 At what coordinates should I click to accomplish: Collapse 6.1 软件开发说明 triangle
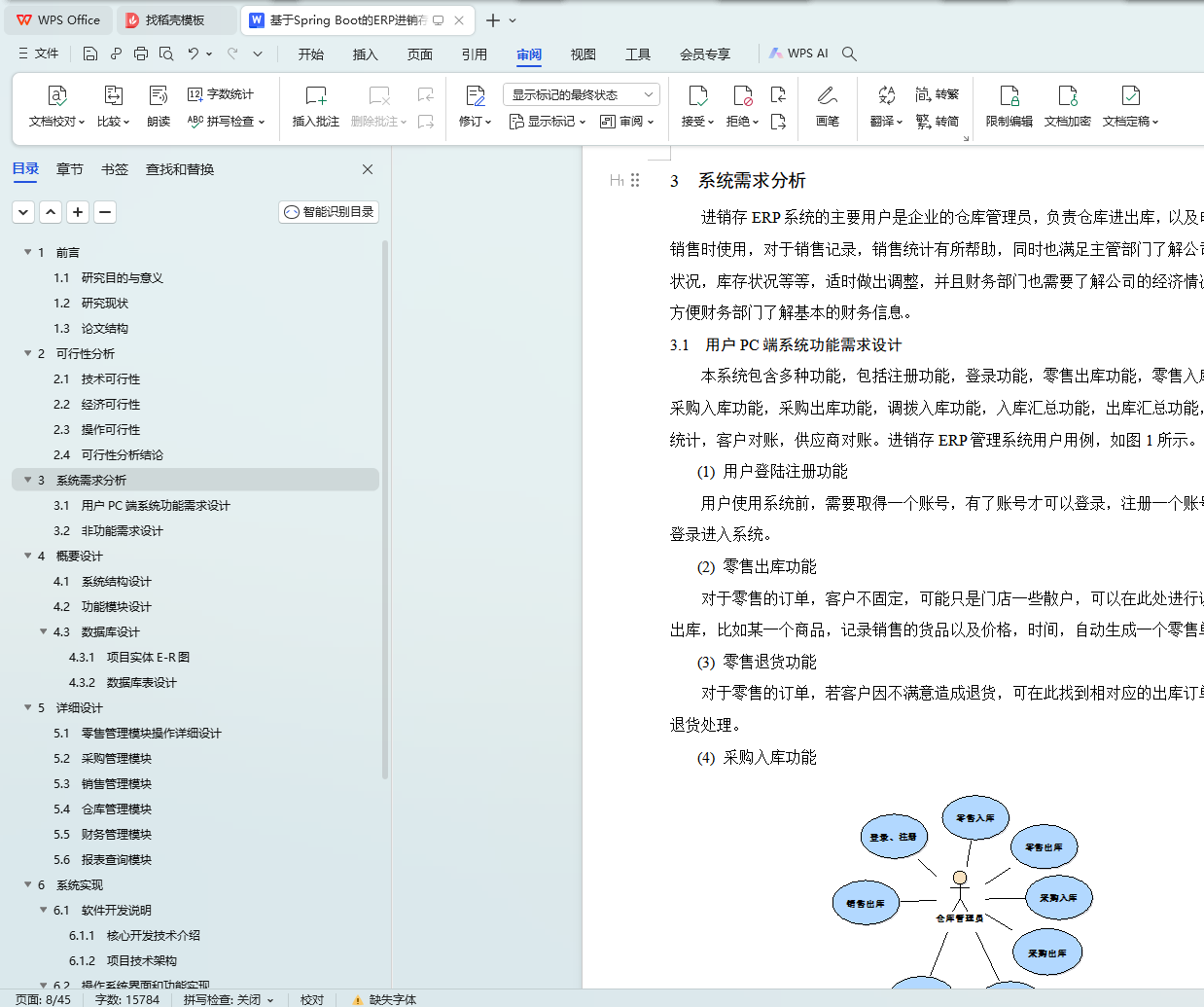coord(44,910)
